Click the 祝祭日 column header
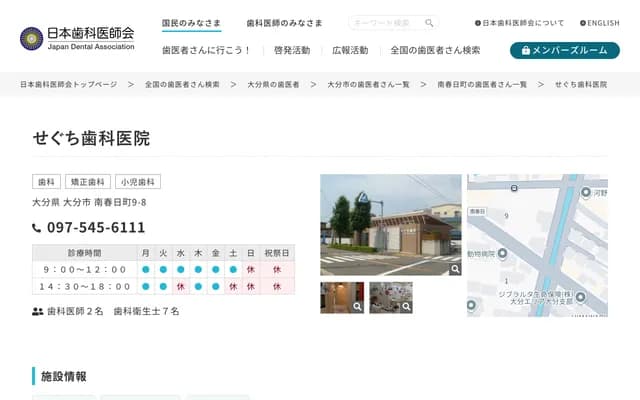The height and width of the screenshot is (400, 640). click(277, 253)
